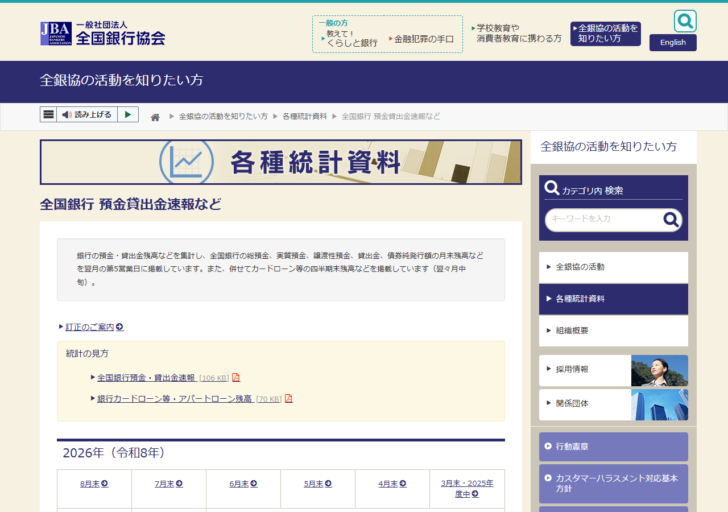Screen dimensions: 728x512
Task: Submit category search with magnifier button
Action: (671, 219)
